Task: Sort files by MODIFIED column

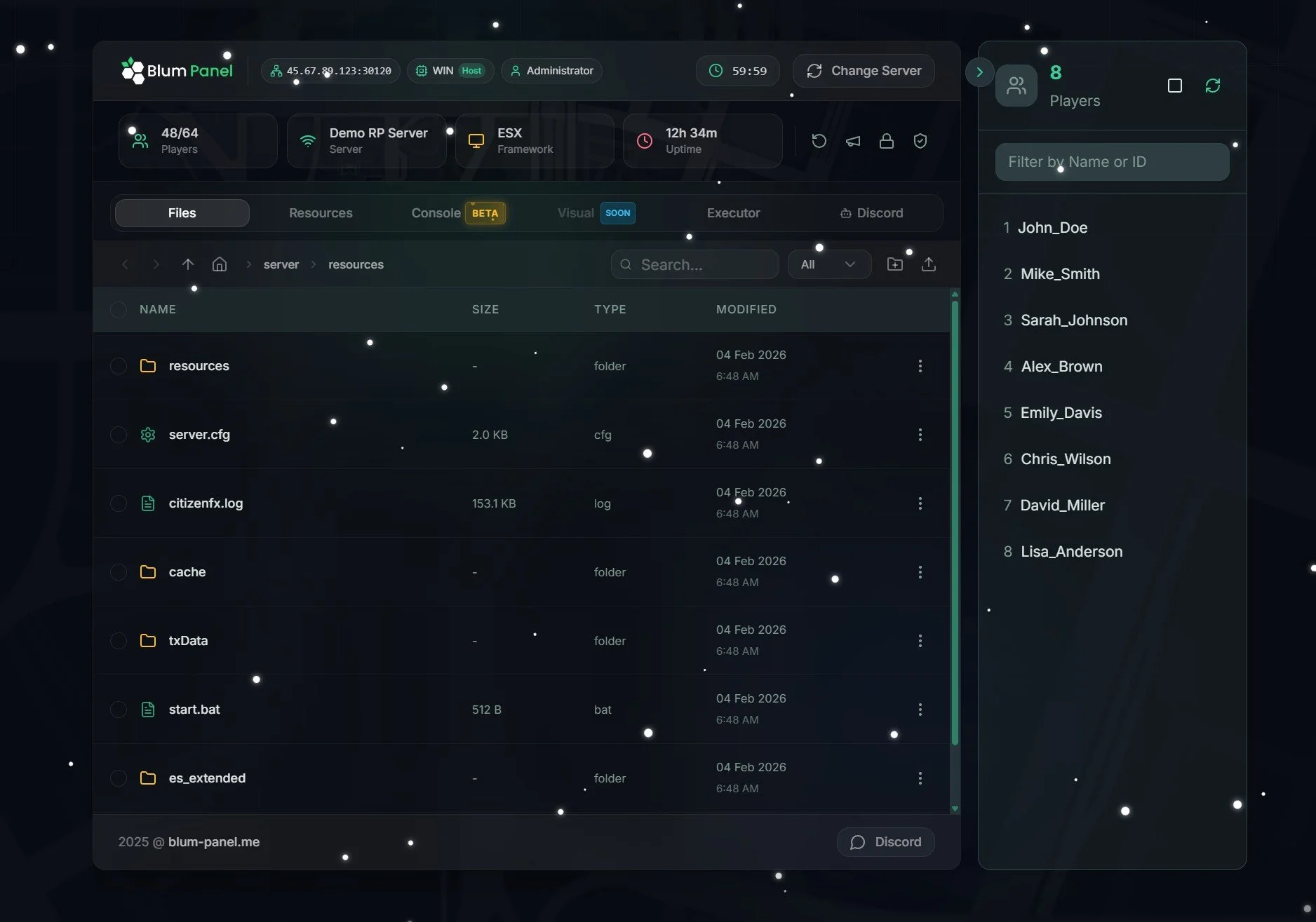Action: (746, 309)
